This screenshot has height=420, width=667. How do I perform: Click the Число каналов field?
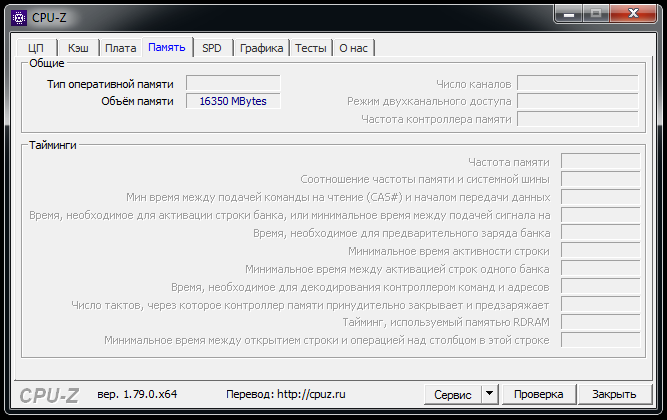pyautogui.click(x=578, y=83)
